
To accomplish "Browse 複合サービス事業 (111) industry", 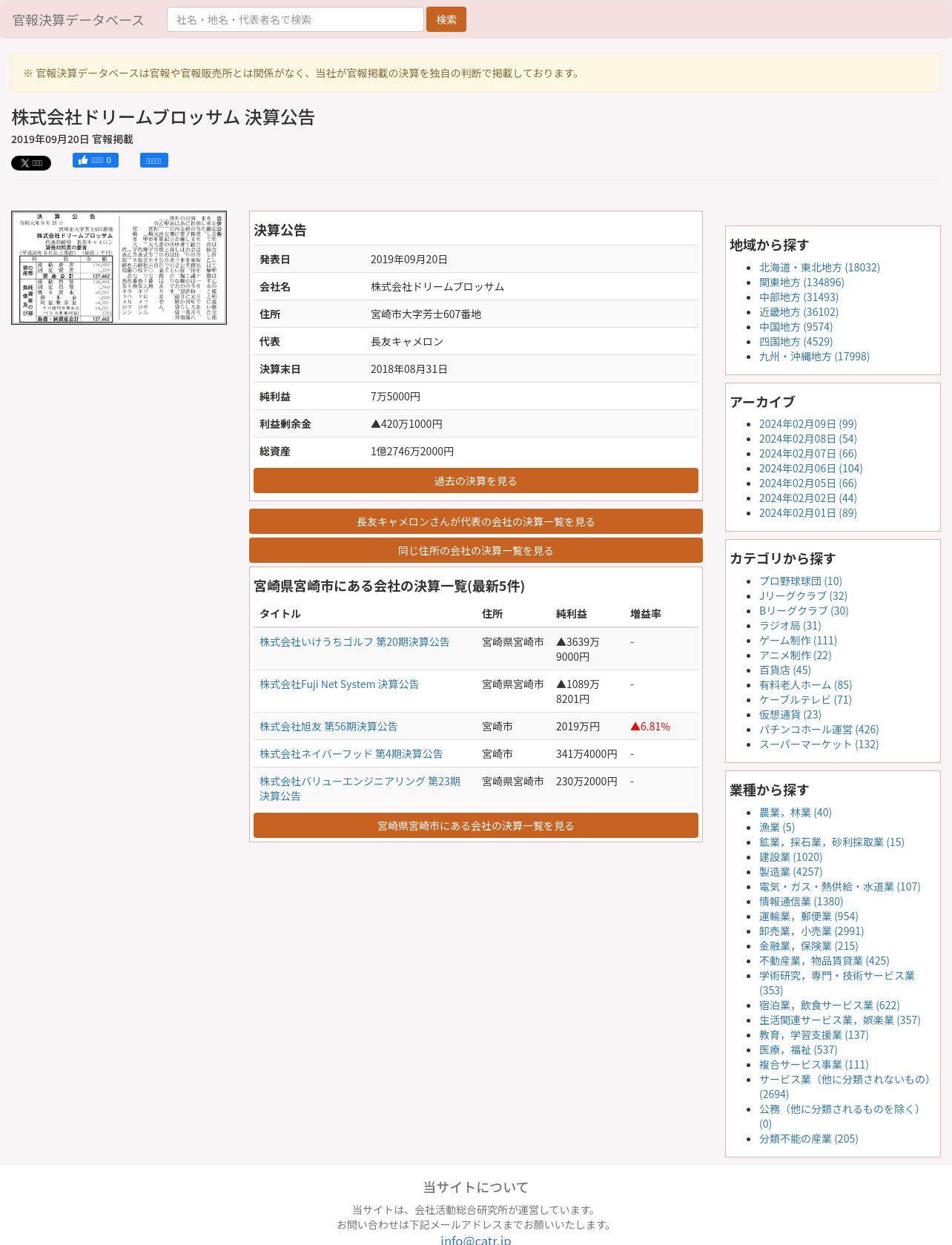I will pyautogui.click(x=814, y=1065).
